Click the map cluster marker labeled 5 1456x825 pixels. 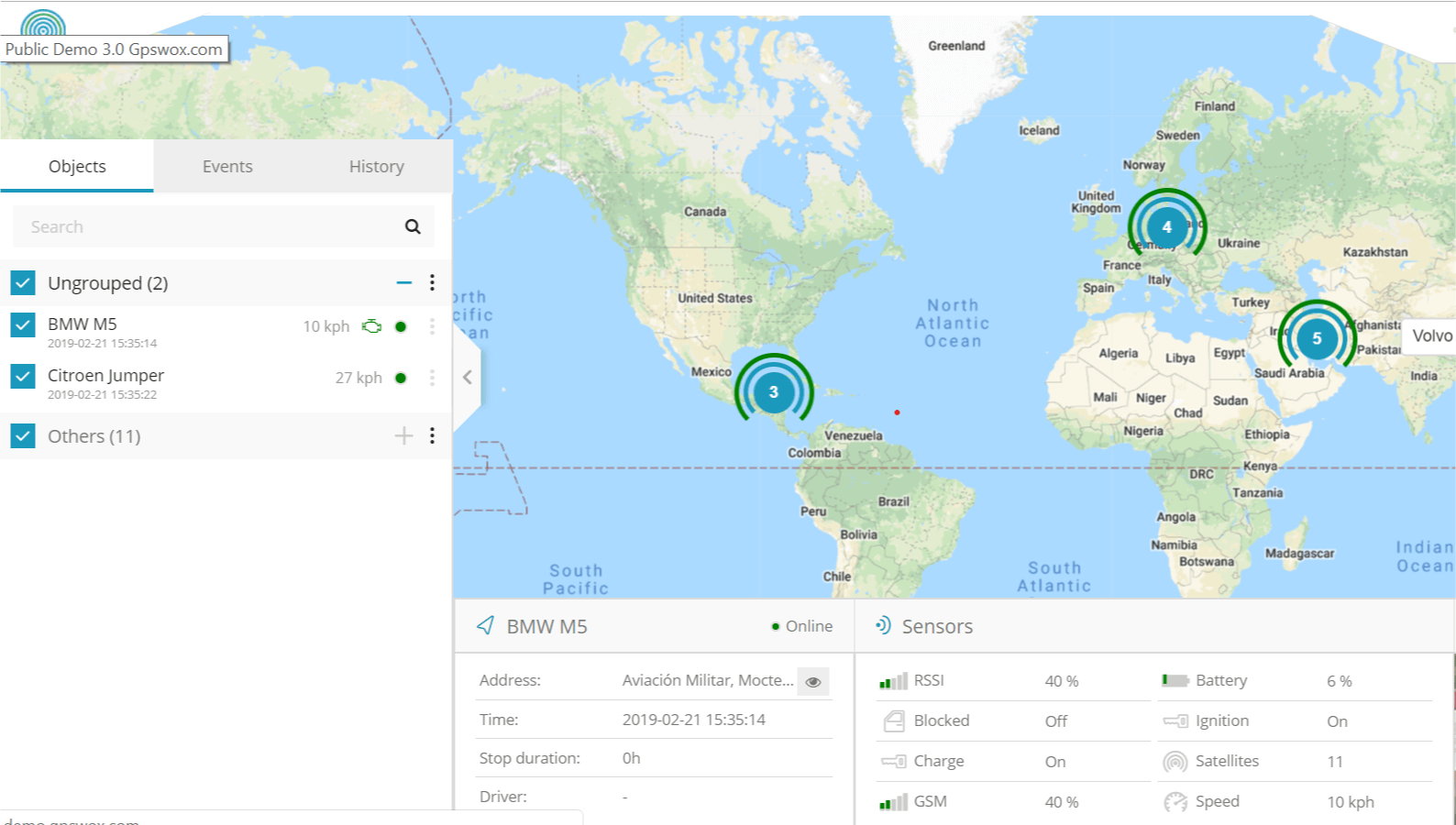(1317, 338)
